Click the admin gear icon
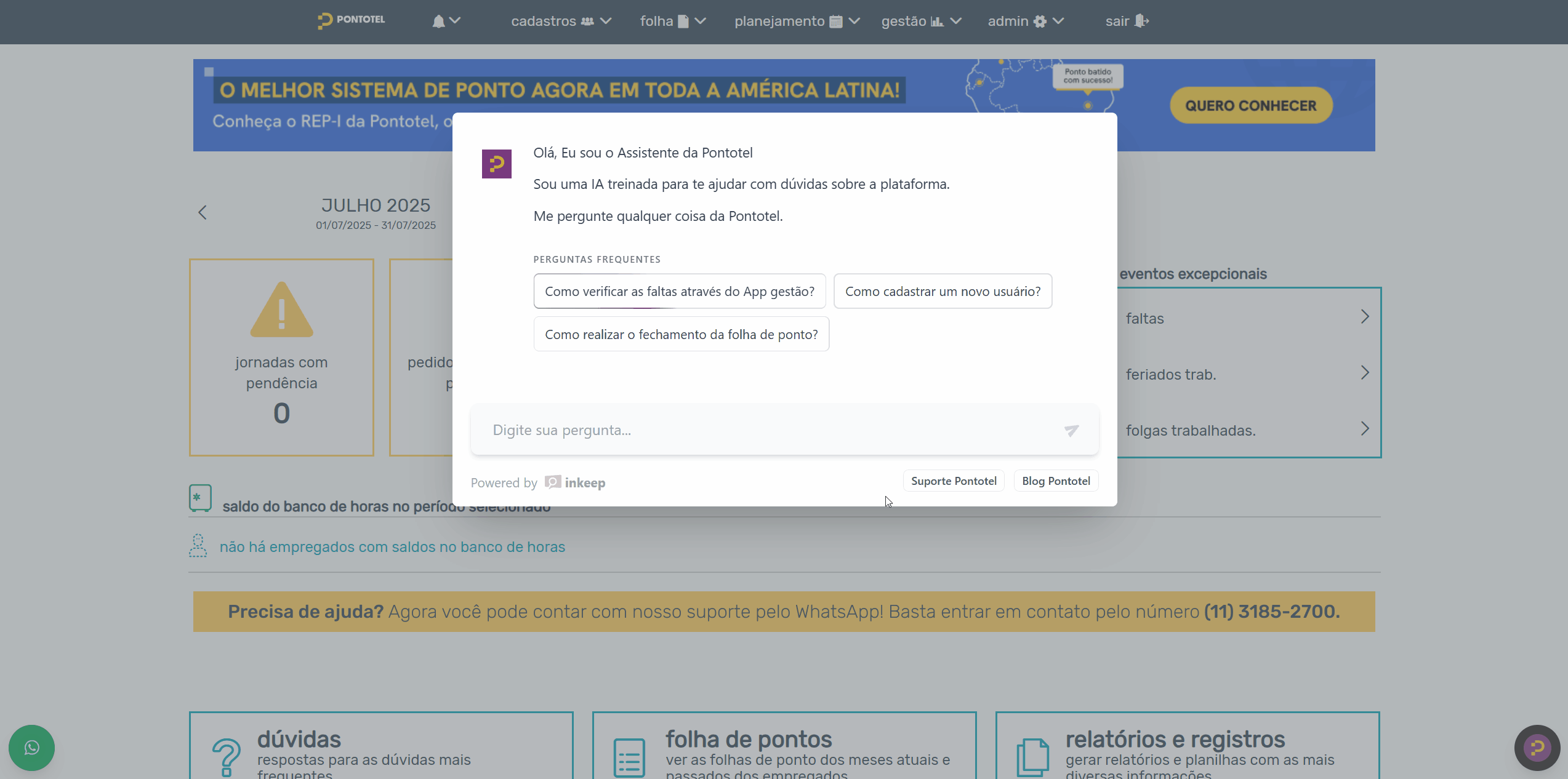Image resolution: width=1568 pixels, height=779 pixels. (1040, 22)
